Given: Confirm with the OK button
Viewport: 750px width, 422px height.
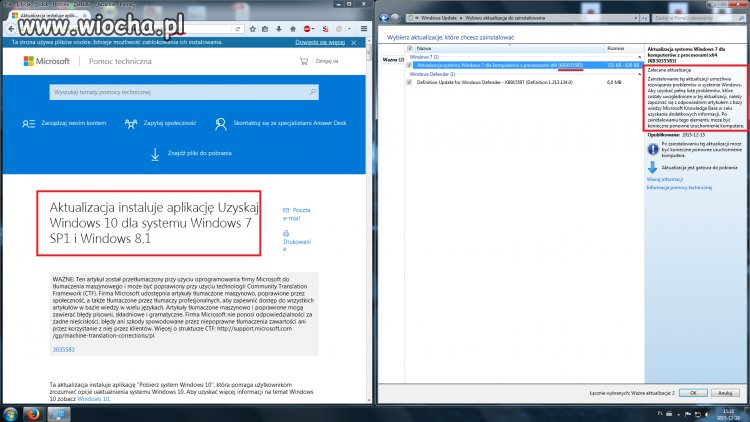Looking at the screenshot, I should click(693, 393).
